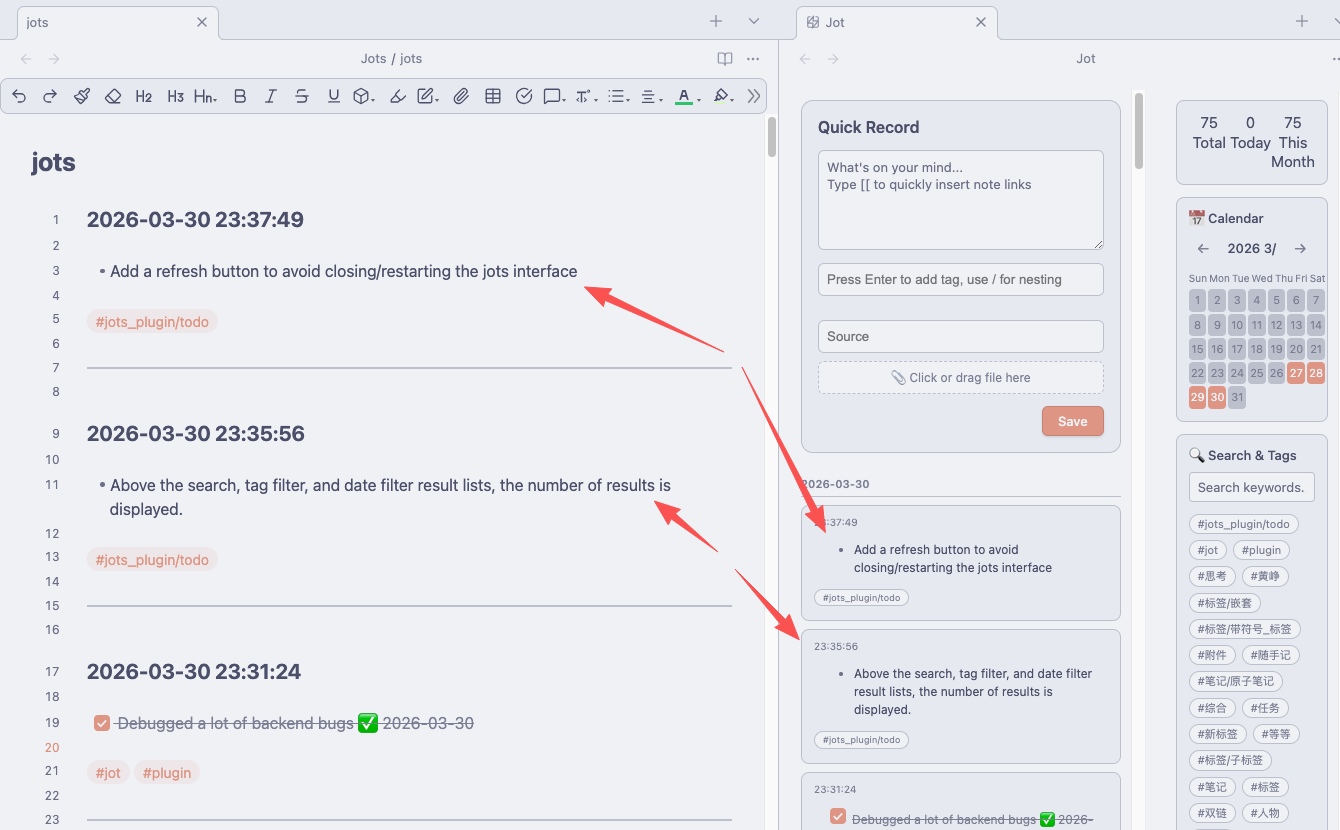Viewport: 1340px width, 830px height.
Task: Click the Redo icon in the editor toolbar
Action: [50, 96]
